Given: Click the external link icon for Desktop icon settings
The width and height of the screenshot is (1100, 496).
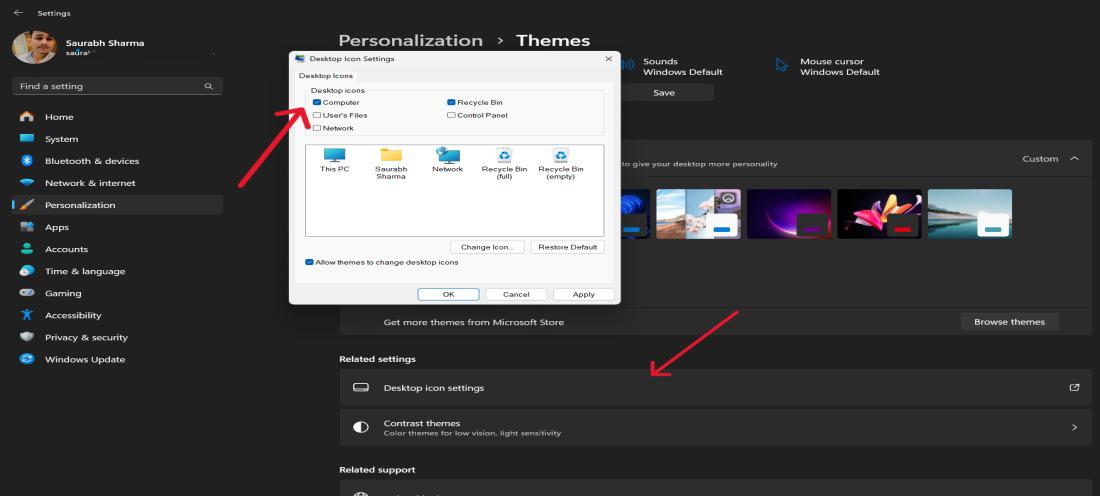Looking at the screenshot, I should (x=1074, y=387).
